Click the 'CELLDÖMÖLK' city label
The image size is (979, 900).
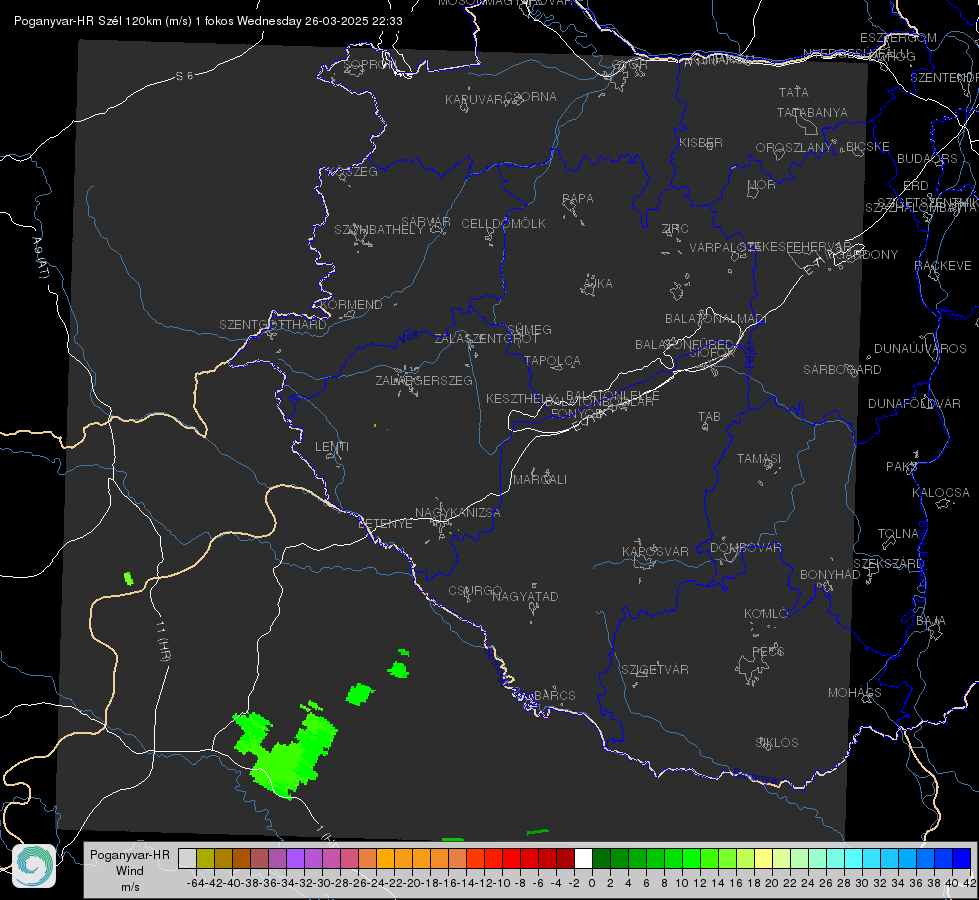[x=503, y=224]
